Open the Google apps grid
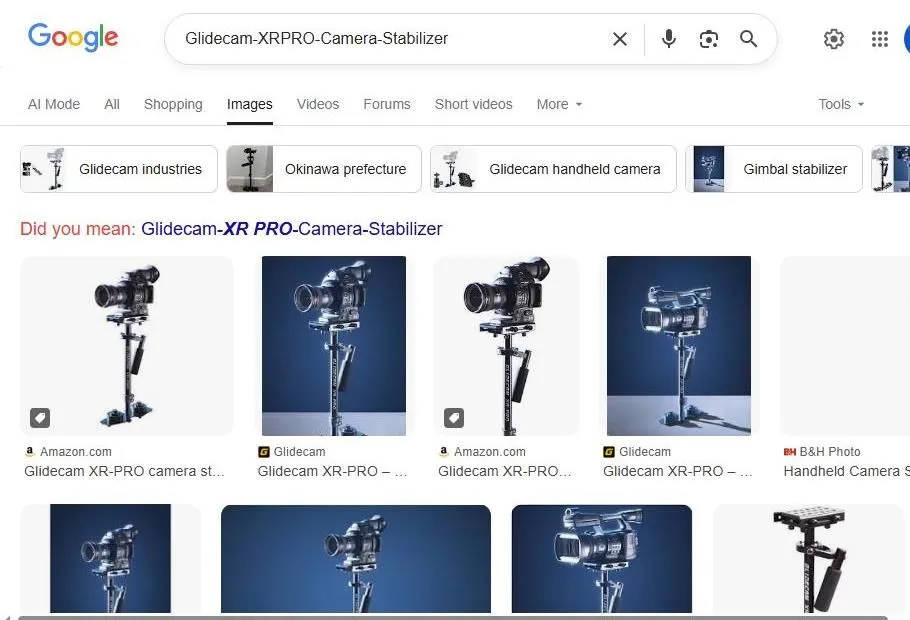This screenshot has width=910, height=620. pyautogui.click(x=879, y=39)
